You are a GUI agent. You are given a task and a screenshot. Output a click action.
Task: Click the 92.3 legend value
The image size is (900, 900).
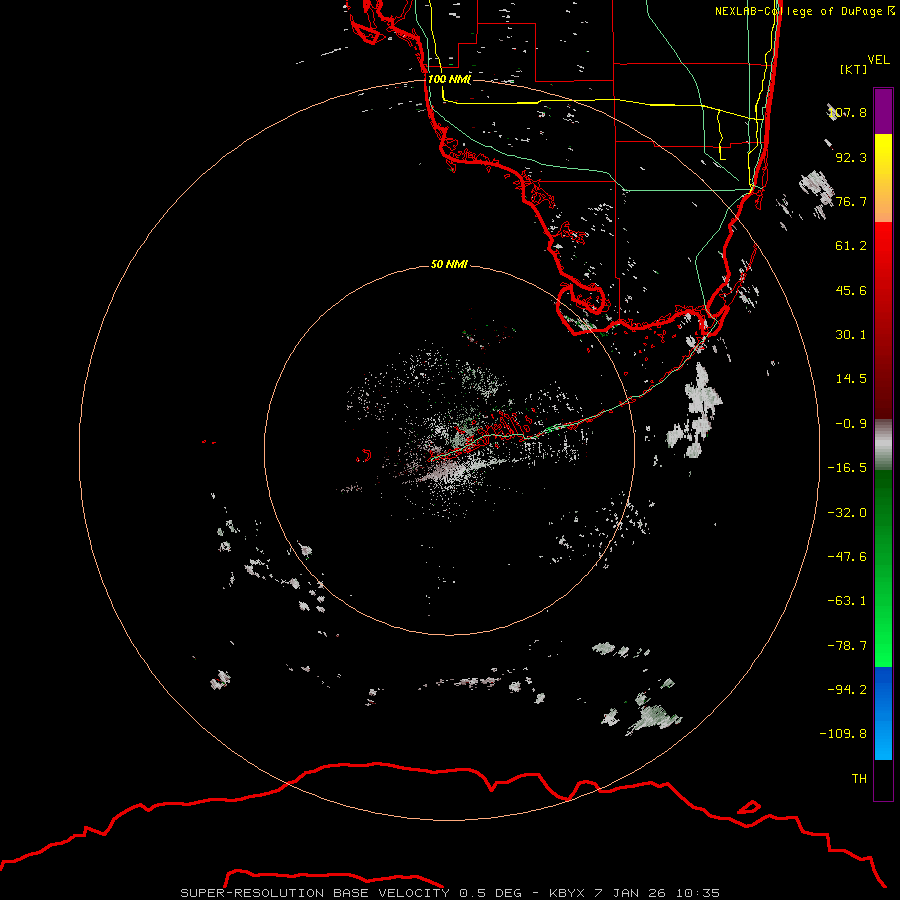[x=851, y=157]
